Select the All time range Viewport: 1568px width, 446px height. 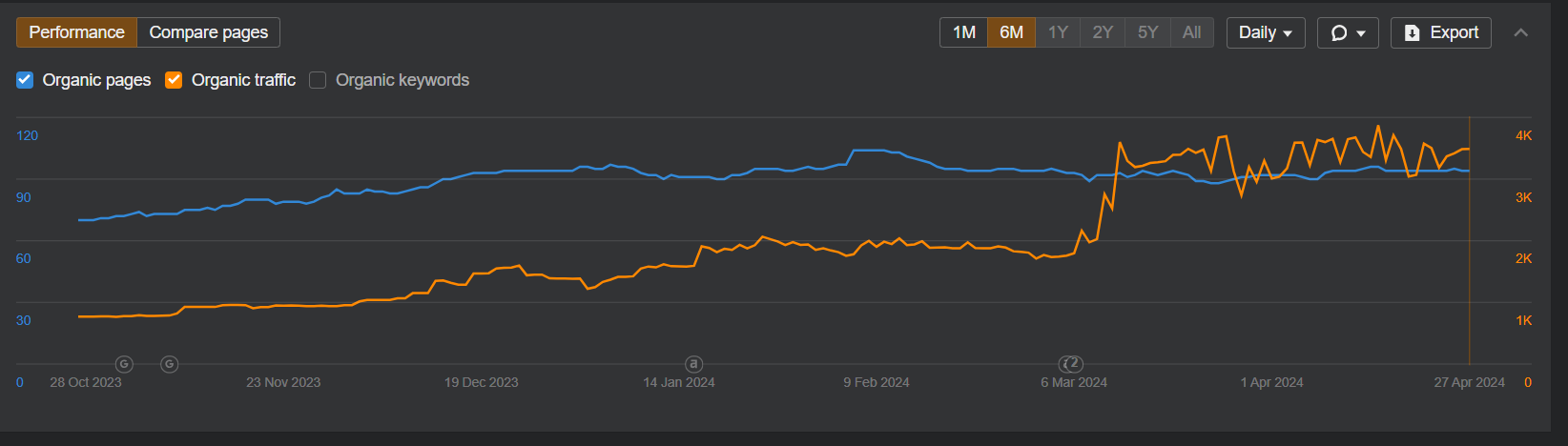(1191, 32)
